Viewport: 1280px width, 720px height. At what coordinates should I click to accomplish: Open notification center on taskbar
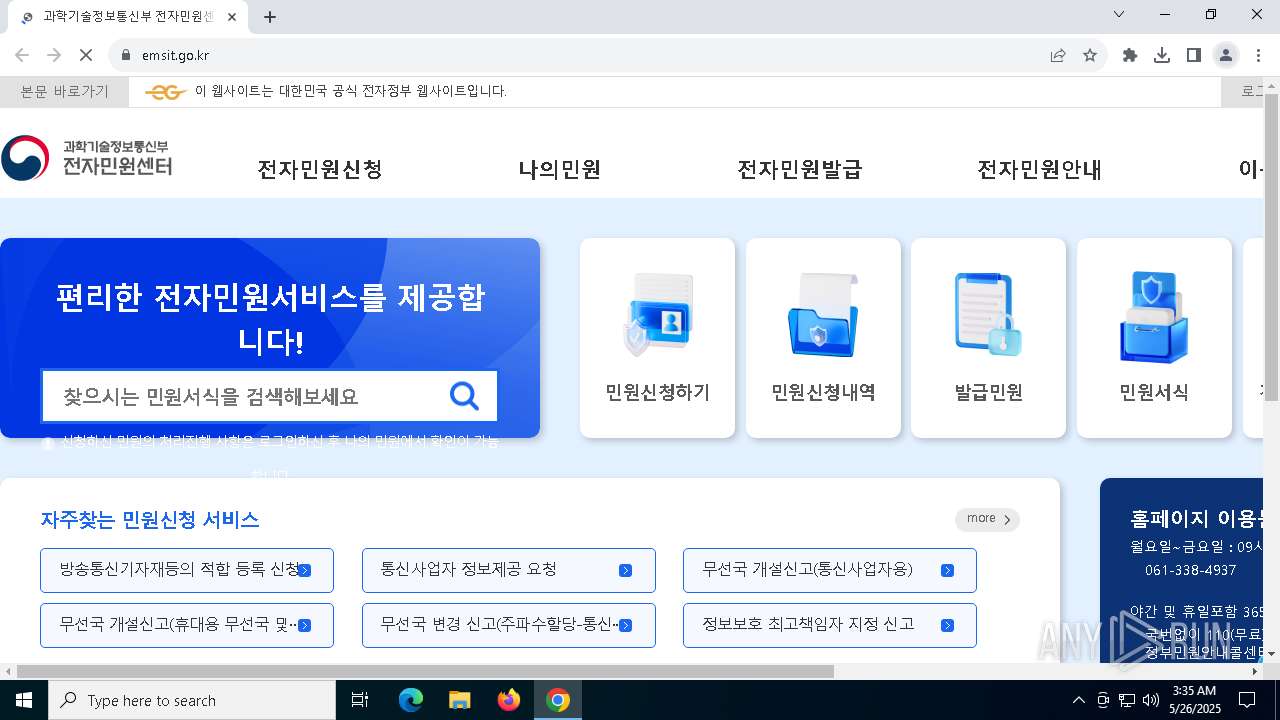tap(1247, 700)
